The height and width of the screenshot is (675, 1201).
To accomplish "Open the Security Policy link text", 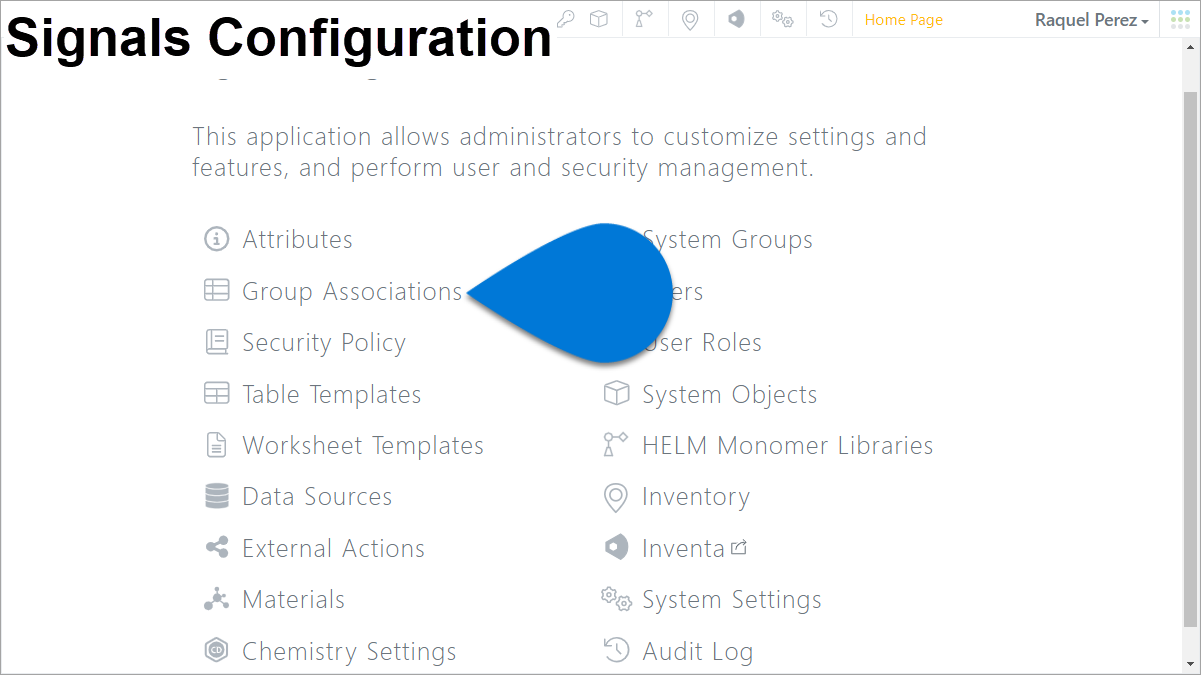I will 324,343.
